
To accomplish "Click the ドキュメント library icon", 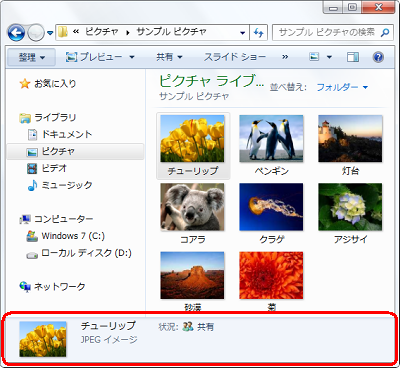I will click(x=32, y=135).
